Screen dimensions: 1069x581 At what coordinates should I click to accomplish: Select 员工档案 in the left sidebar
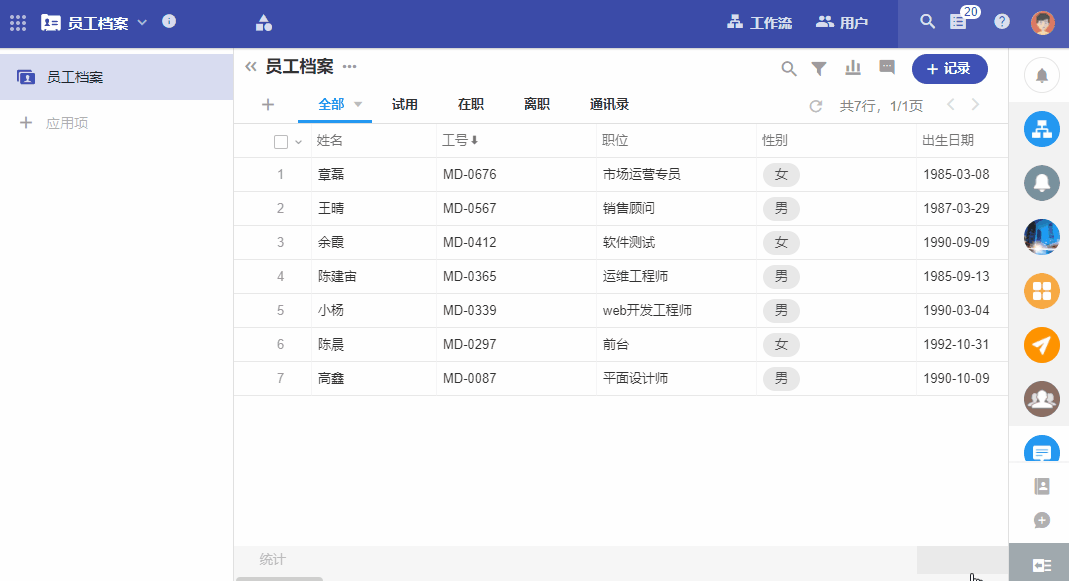(x=74, y=77)
